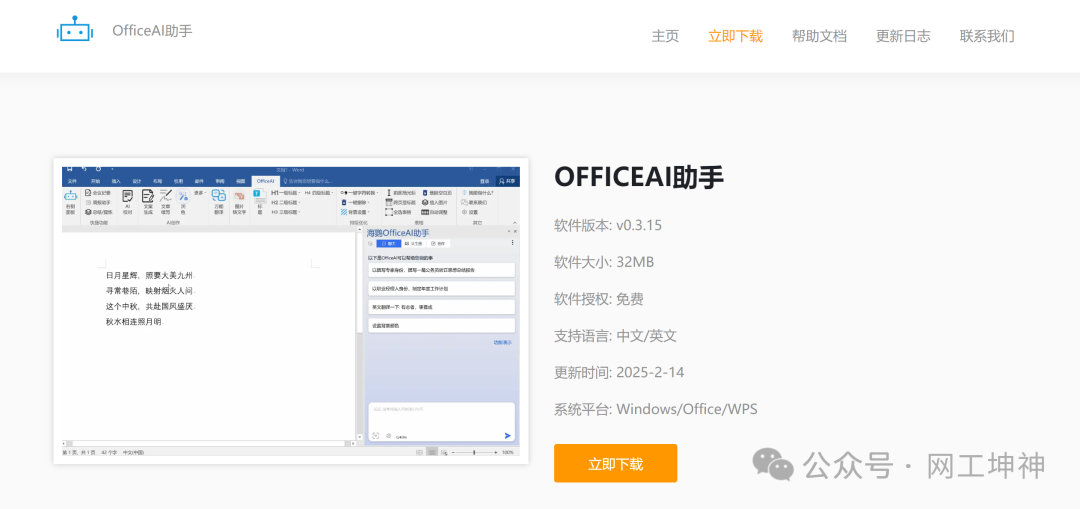Click the OFFICEAI助手 heading
Viewport: 1080px width, 509px height.
coord(638,178)
